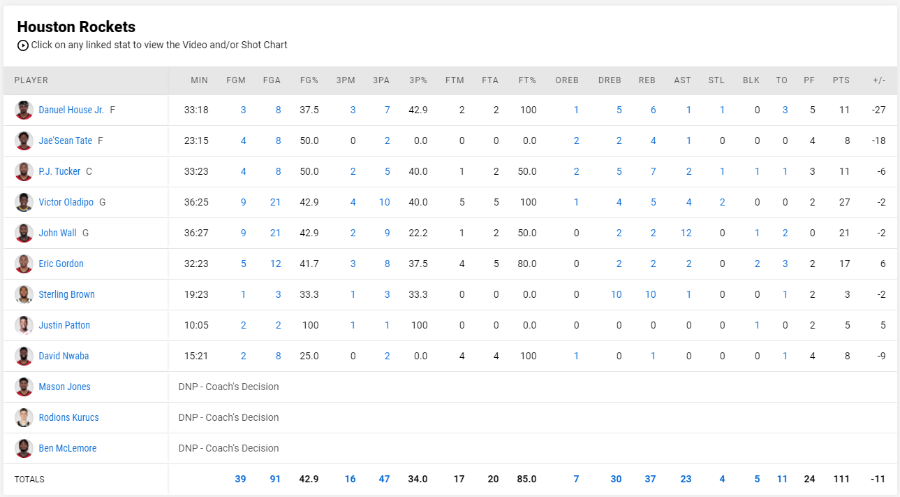
Task: Click the Houston Rockets team heading
Action: pos(76,27)
